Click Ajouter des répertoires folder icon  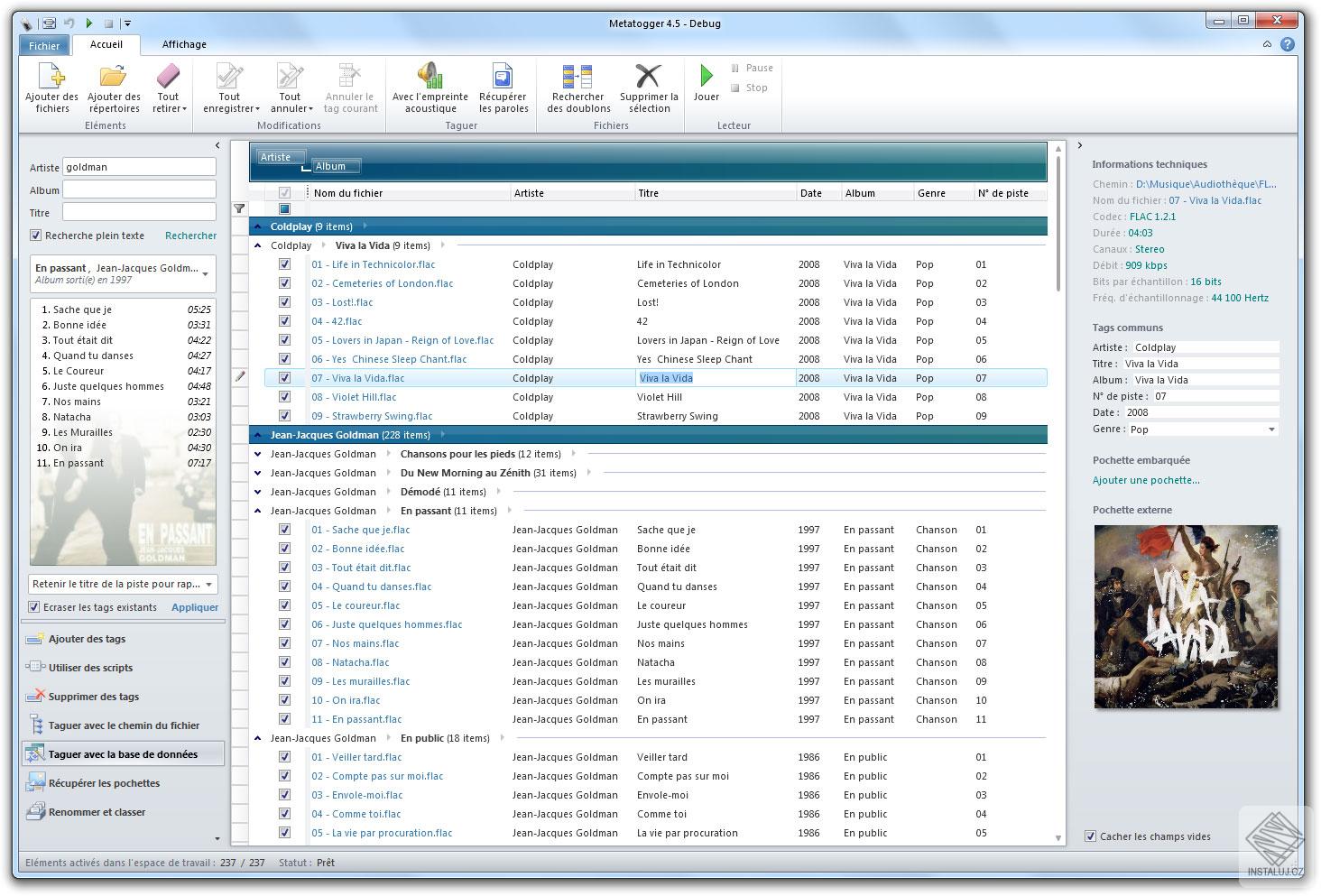click(x=114, y=77)
